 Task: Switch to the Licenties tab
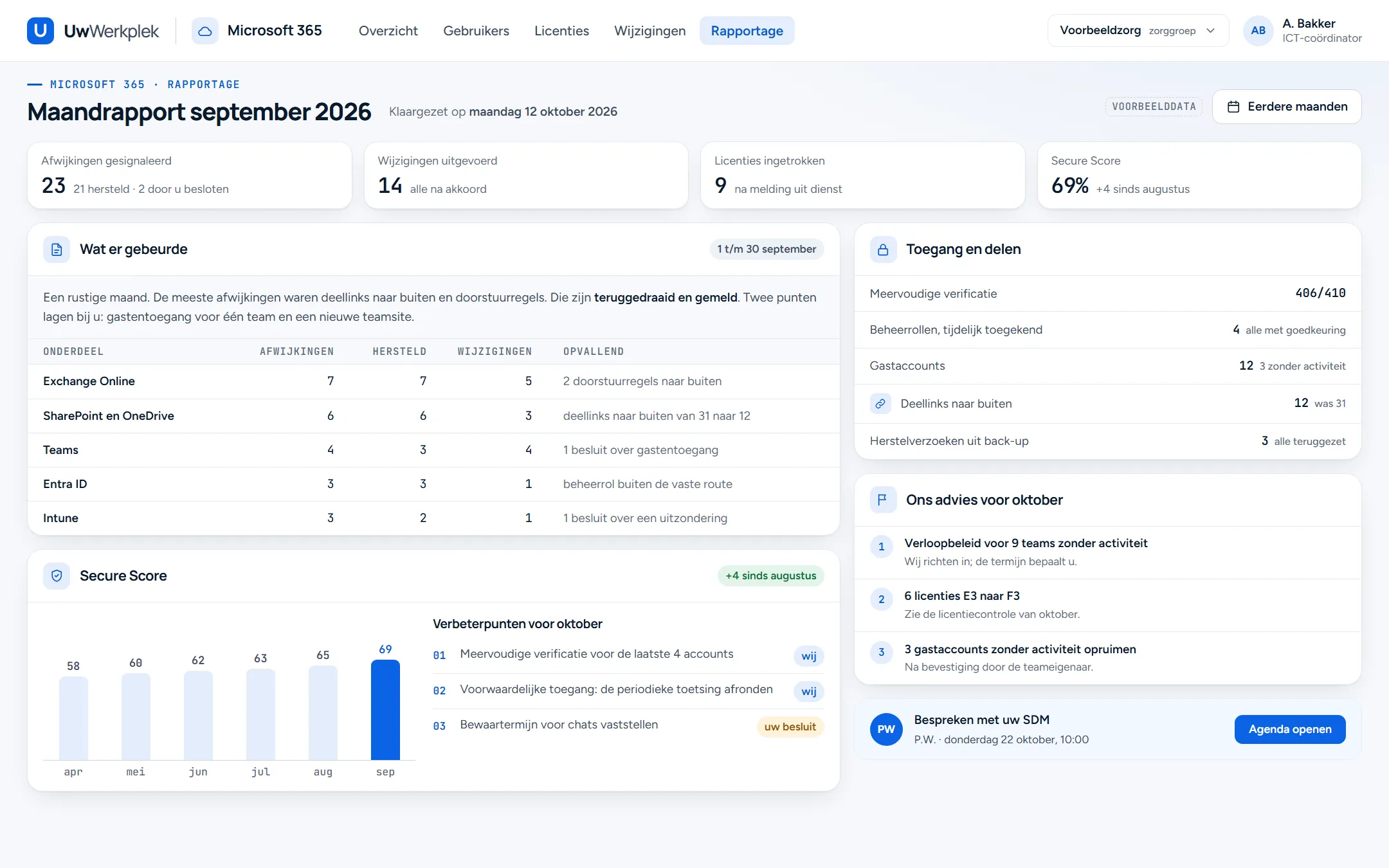point(561,31)
